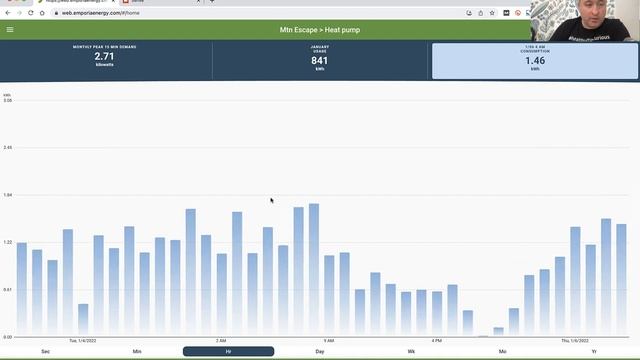Viewport: 640px width, 360px height.
Task: Click the Consumption 1.46 kWh card
Action: 535,61
